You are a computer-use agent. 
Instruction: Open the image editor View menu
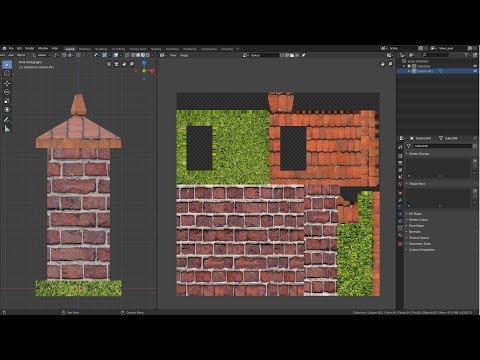pyautogui.click(x=173, y=55)
